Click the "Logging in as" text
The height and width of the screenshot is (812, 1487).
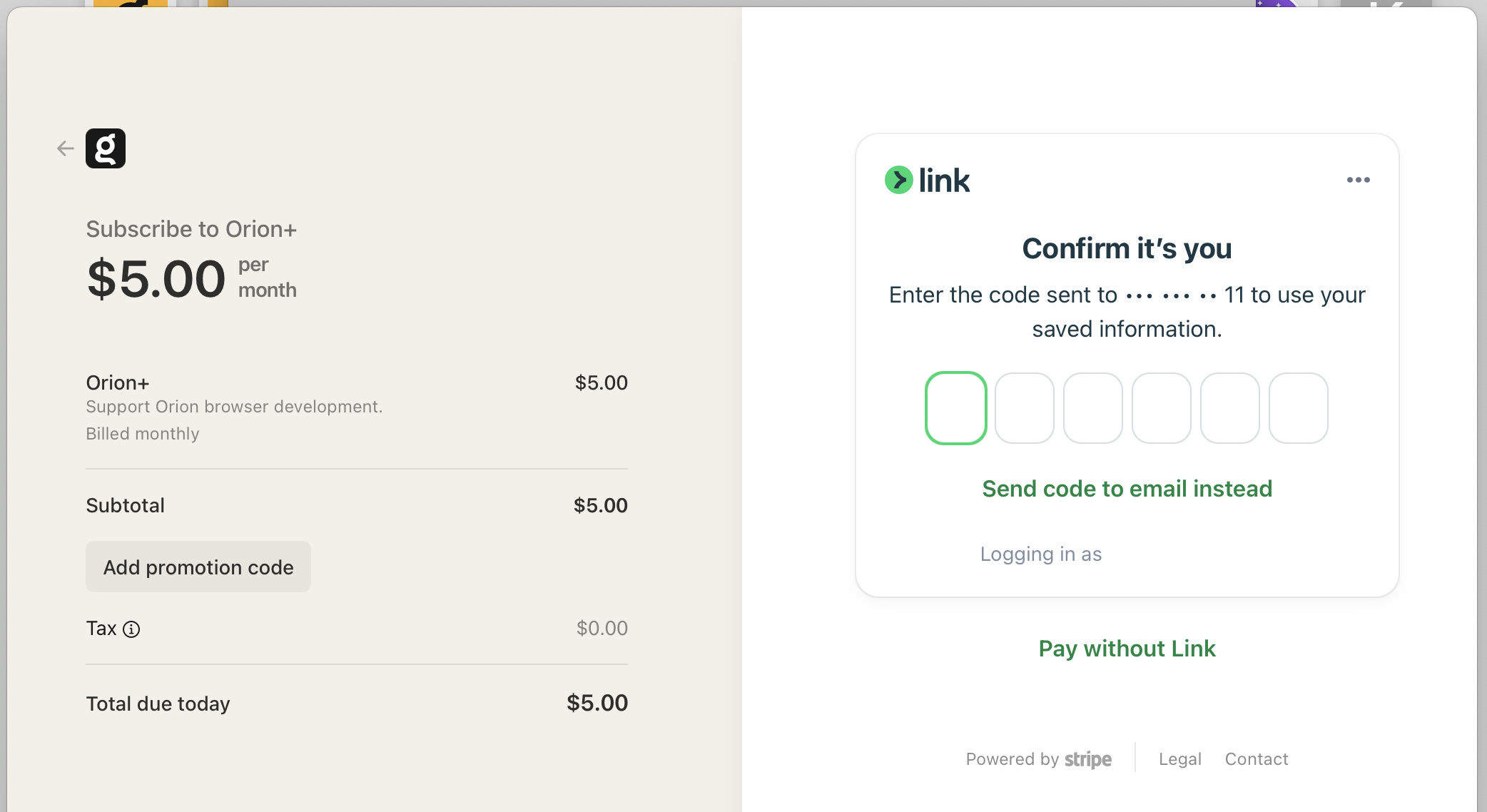tap(1040, 554)
